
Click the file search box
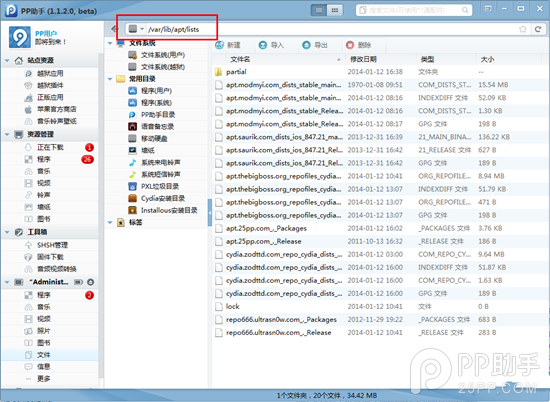[x=414, y=10]
